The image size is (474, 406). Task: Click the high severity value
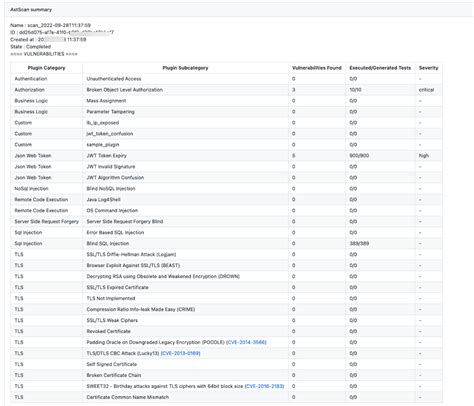point(424,156)
